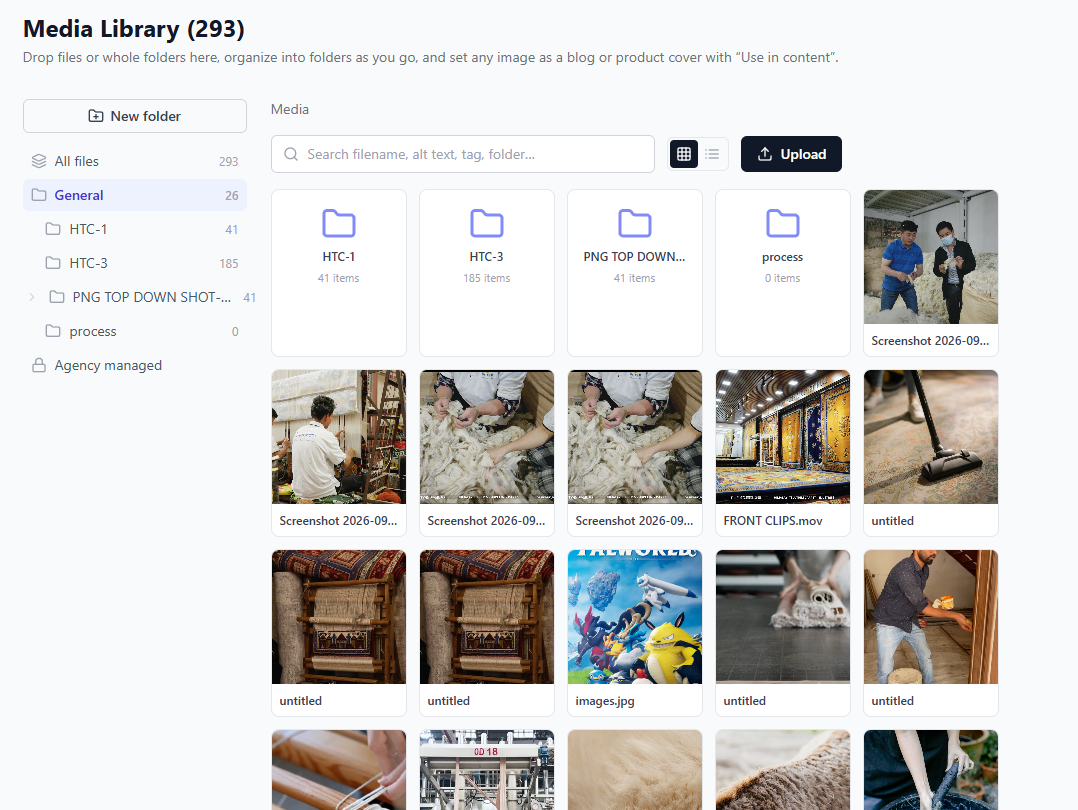This screenshot has height=810, width=1078.
Task: Click the General folder icon in sidebar
Action: click(x=39, y=195)
